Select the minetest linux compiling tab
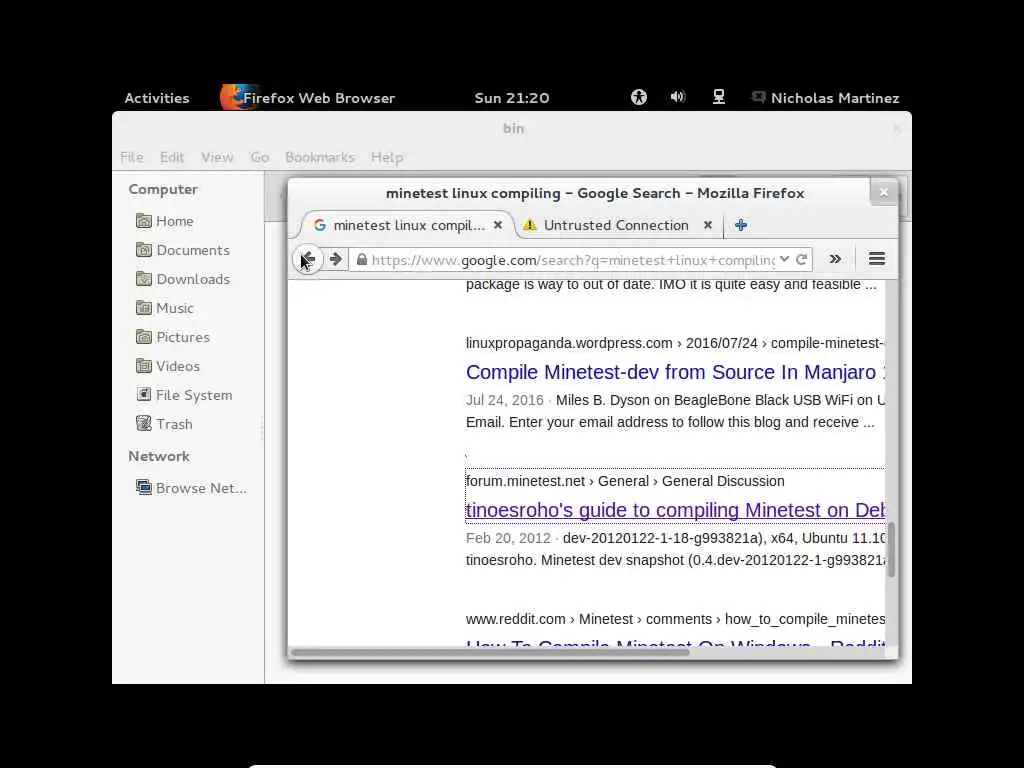The image size is (1024, 768). pyautogui.click(x=408, y=225)
